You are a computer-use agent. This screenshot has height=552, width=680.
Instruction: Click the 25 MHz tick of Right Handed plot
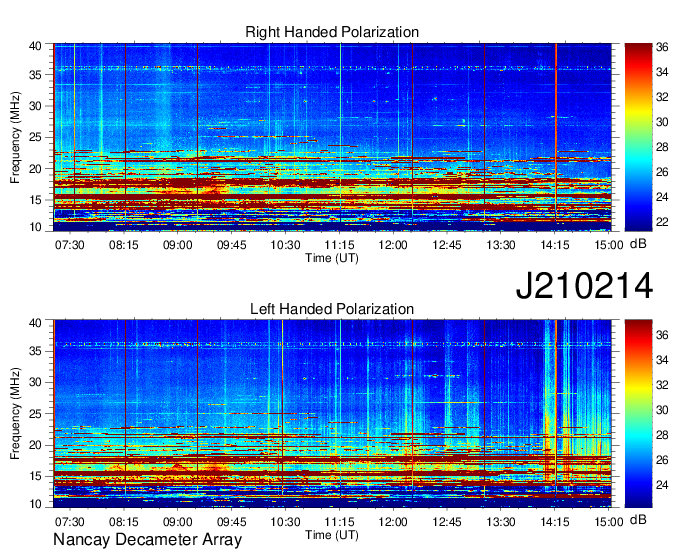point(35,137)
